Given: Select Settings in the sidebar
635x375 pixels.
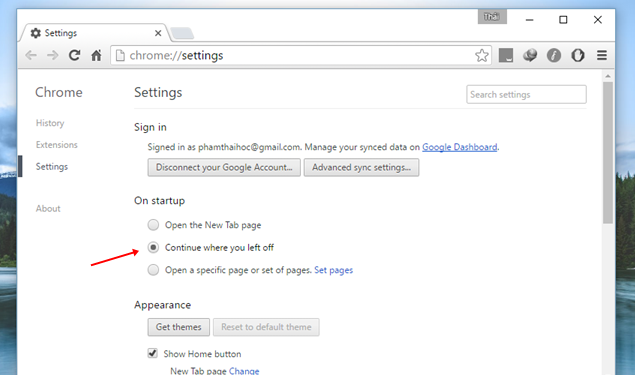Looking at the screenshot, I should (52, 166).
